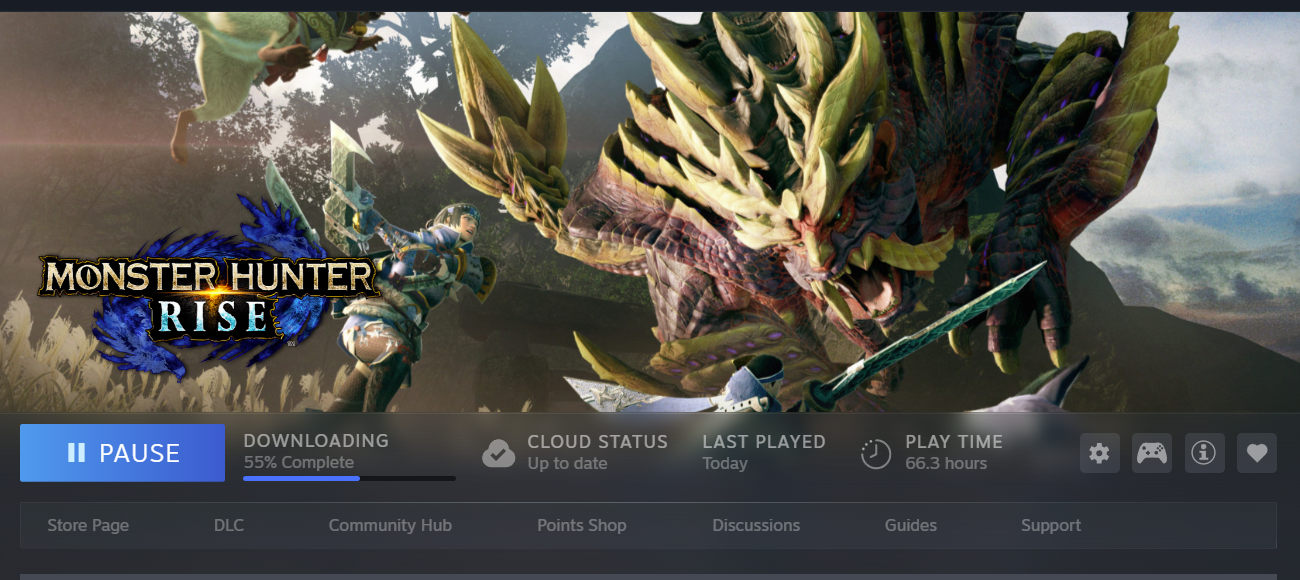The height and width of the screenshot is (580, 1300).
Task: Click the download progress bar
Action: [349, 478]
